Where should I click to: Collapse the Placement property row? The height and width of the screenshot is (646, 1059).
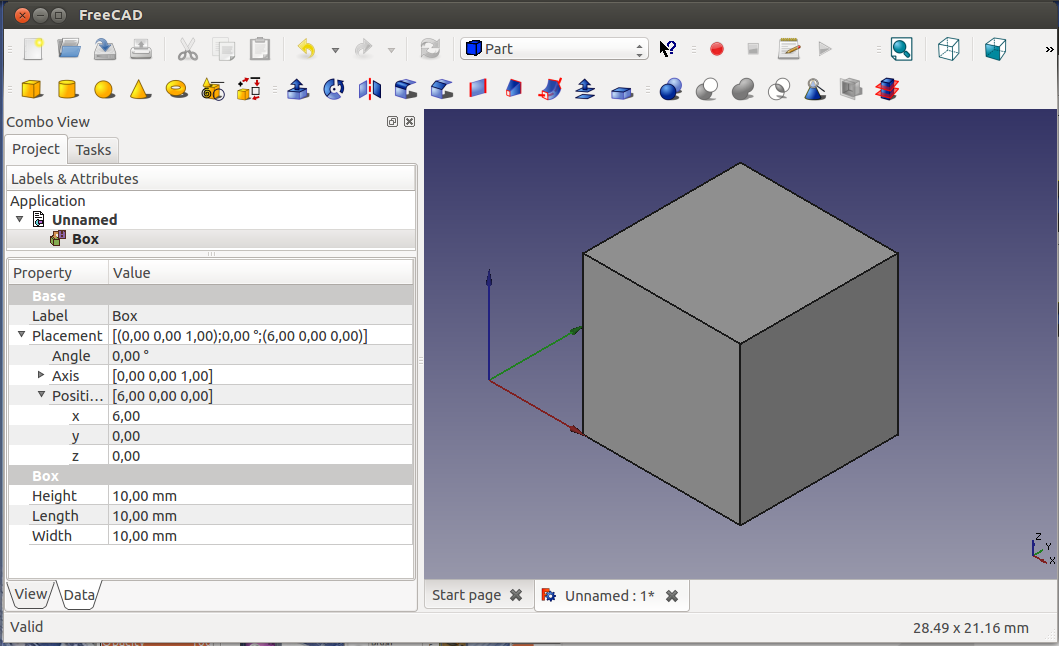[x=21, y=335]
